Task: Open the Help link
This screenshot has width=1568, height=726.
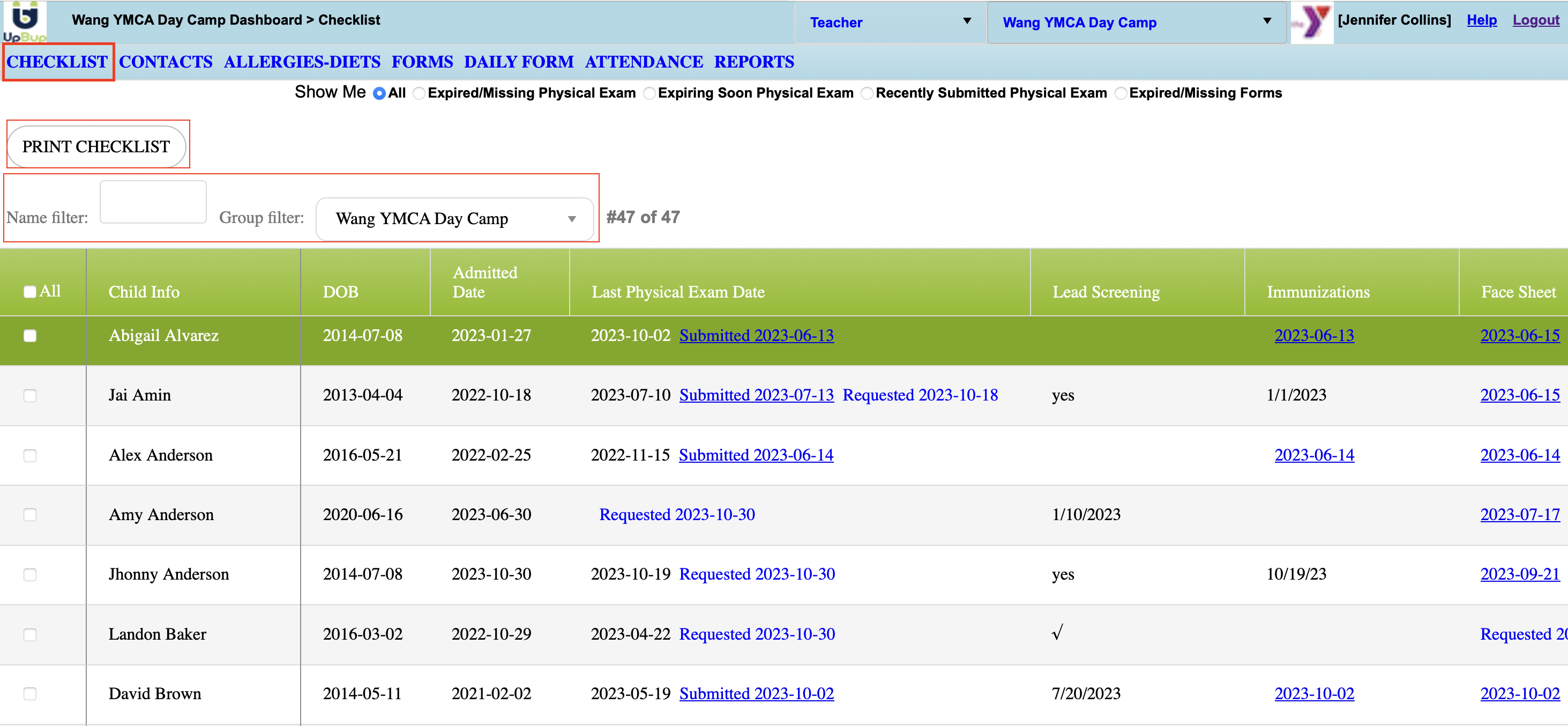Action: tap(1481, 20)
